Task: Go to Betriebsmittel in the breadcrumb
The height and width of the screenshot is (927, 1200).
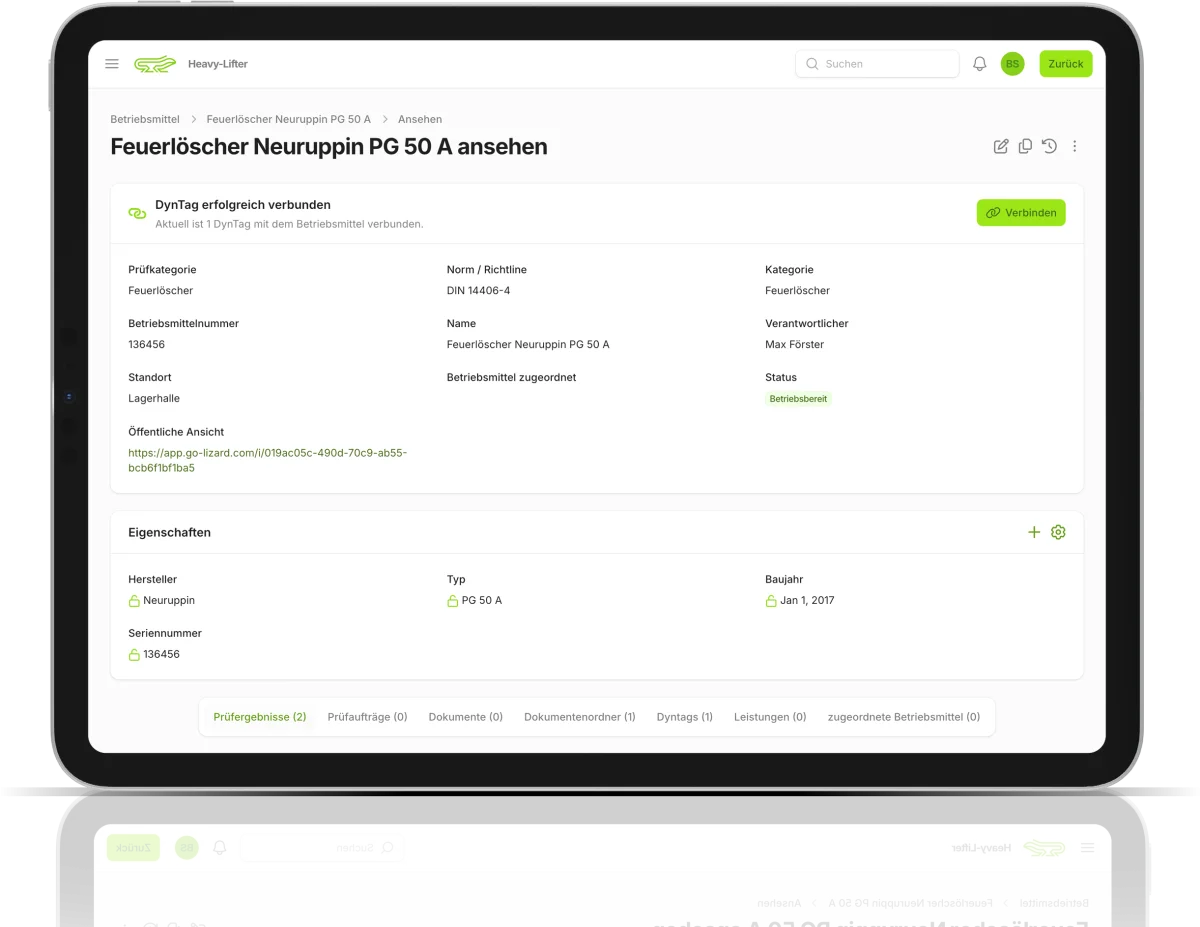Action: [x=145, y=119]
